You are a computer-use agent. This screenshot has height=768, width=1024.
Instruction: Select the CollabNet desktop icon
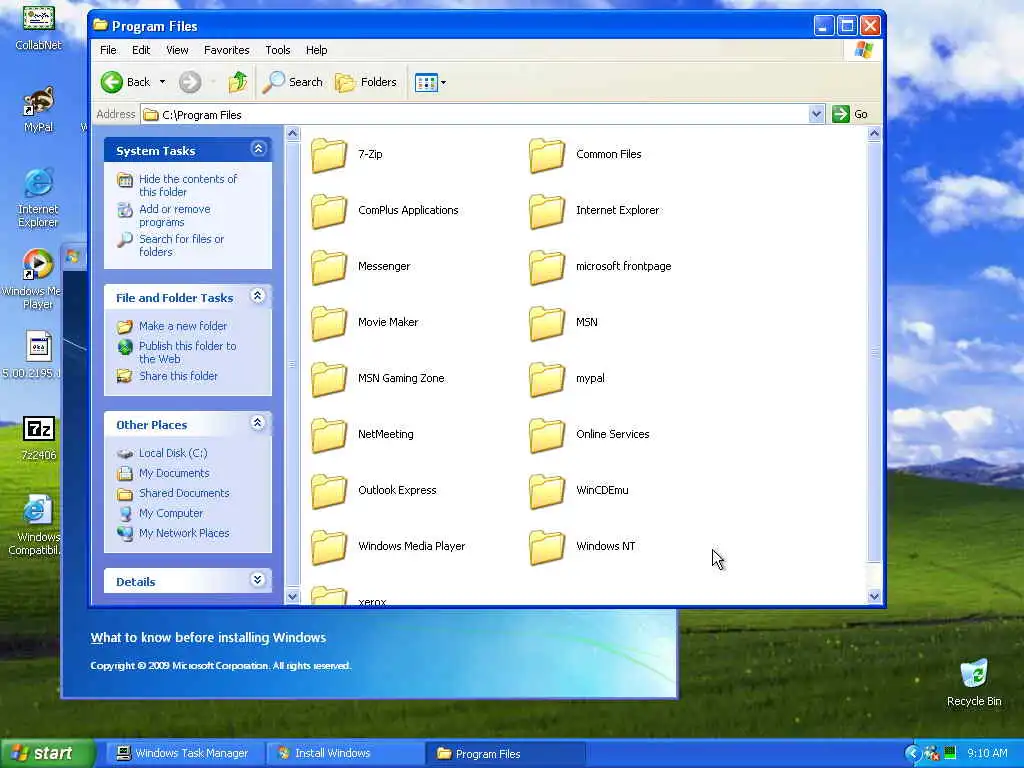coord(39,27)
